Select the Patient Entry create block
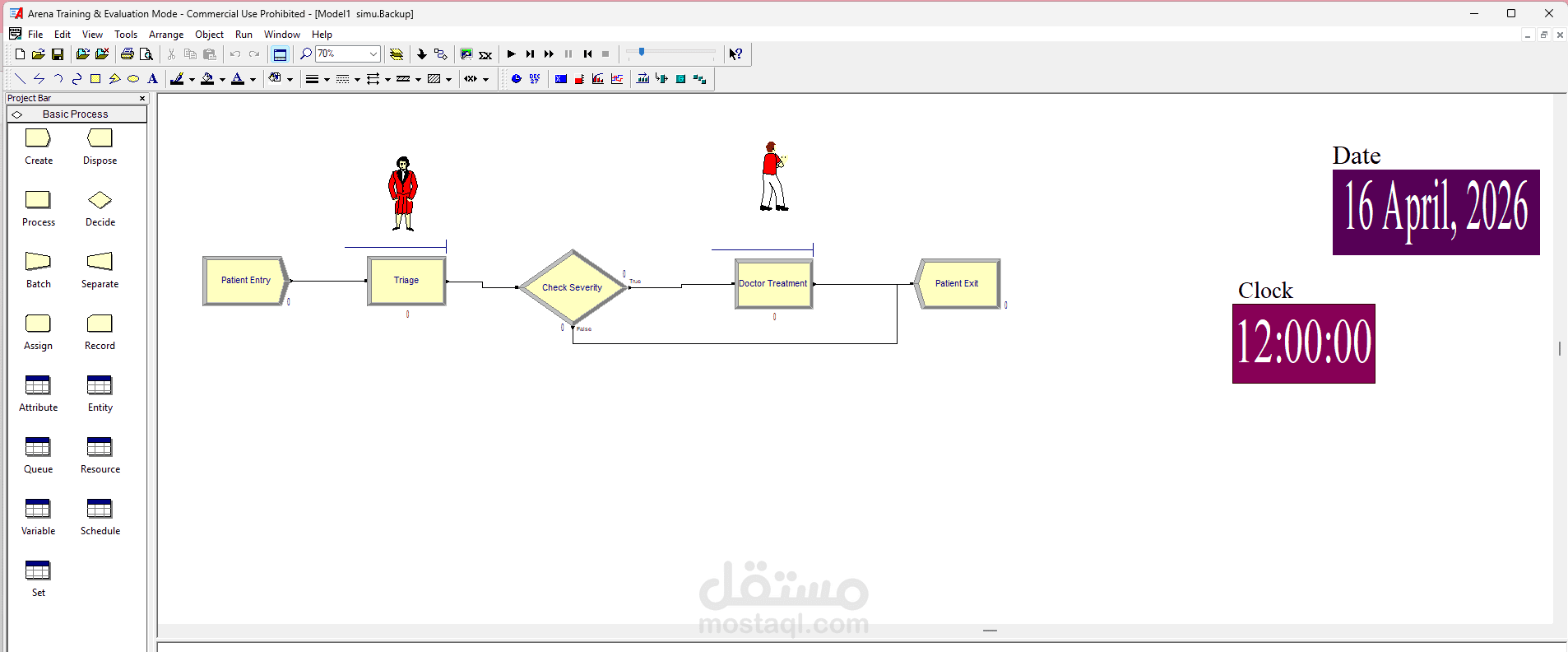Screen dimensions: 1568x652 coord(246,281)
